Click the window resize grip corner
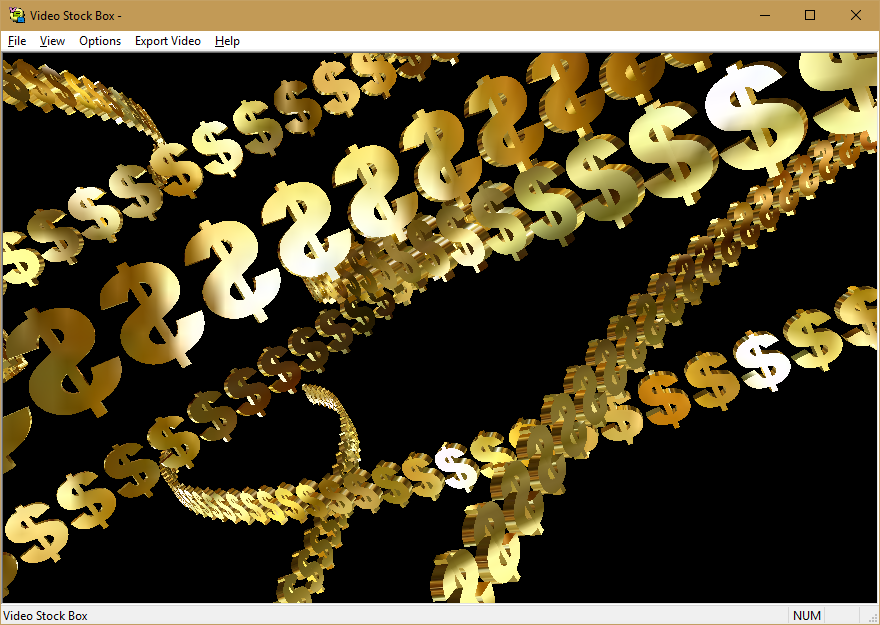Screen dimensions: 880x625 click(x=872, y=617)
